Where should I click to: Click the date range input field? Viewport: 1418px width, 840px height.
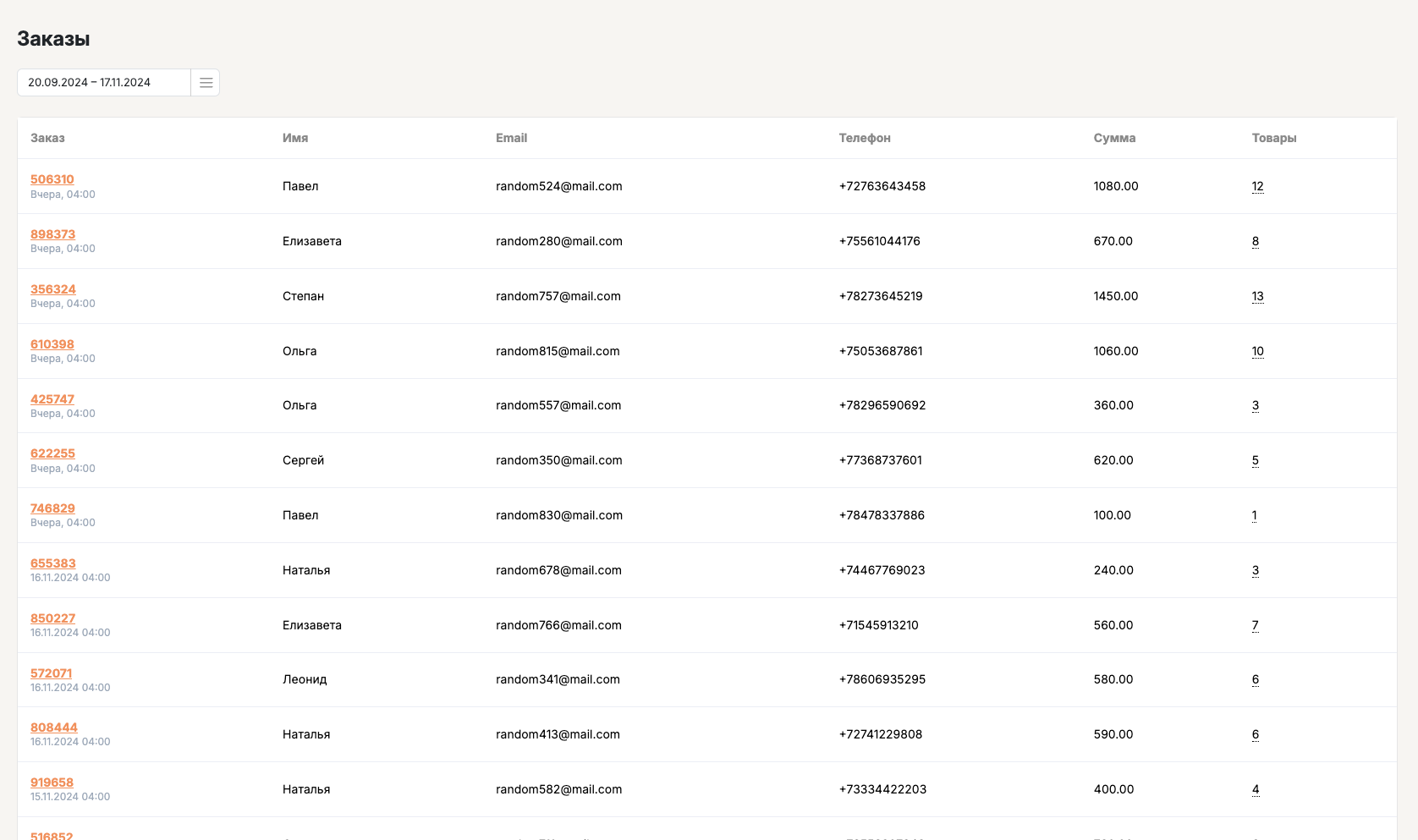(x=104, y=83)
